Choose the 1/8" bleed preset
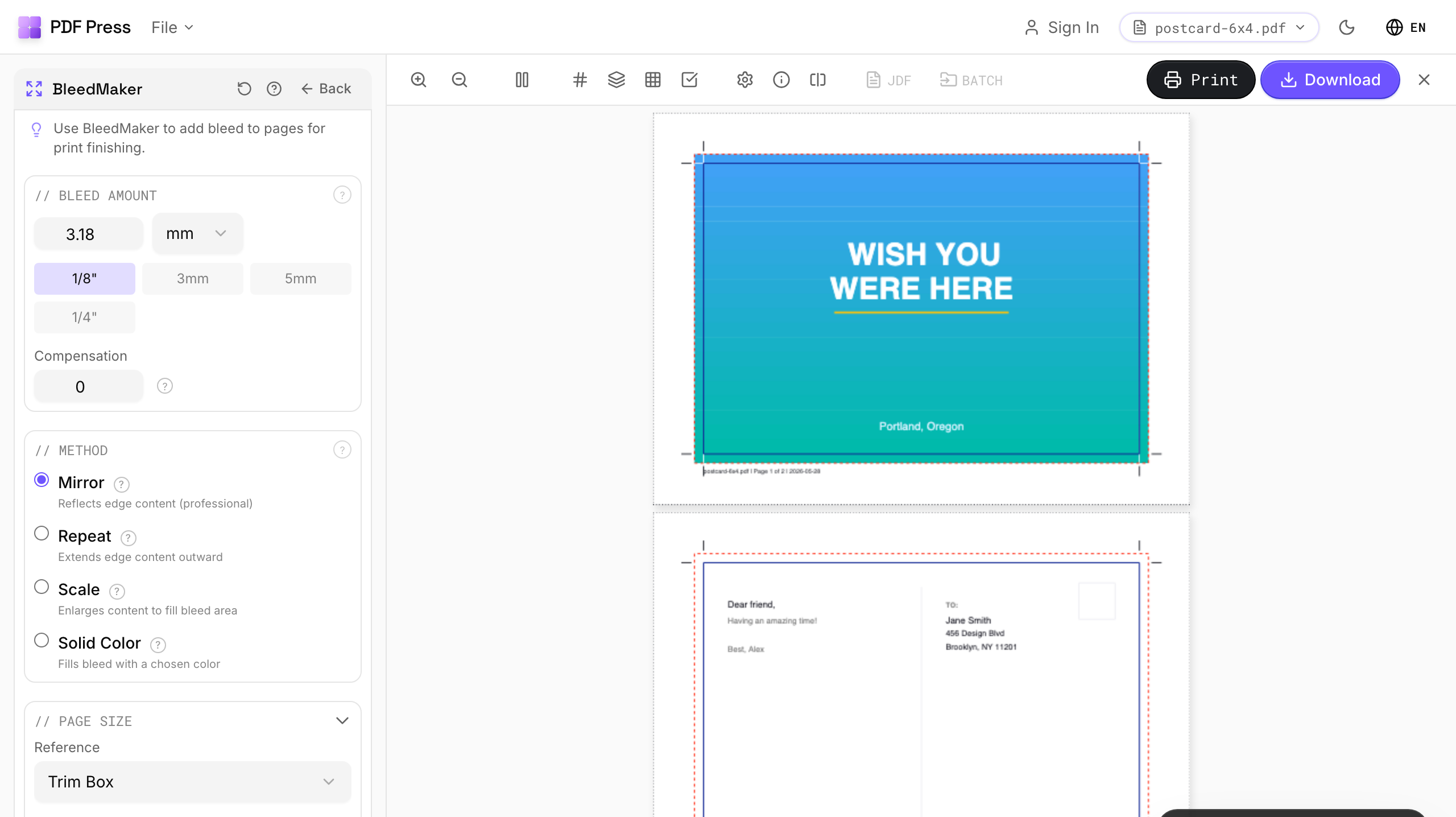Viewport: 1456px width, 817px height. (85, 279)
